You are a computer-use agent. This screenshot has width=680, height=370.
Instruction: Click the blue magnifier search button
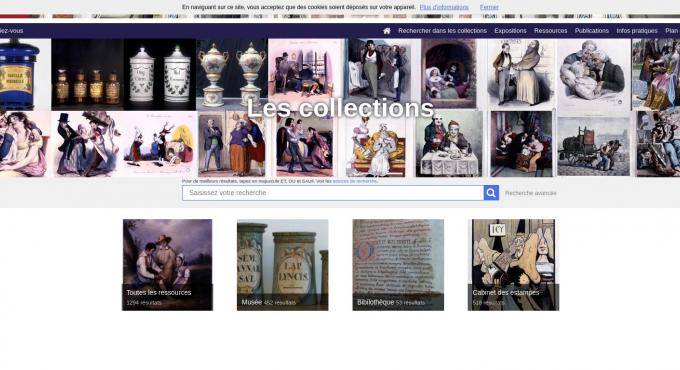pyautogui.click(x=491, y=193)
